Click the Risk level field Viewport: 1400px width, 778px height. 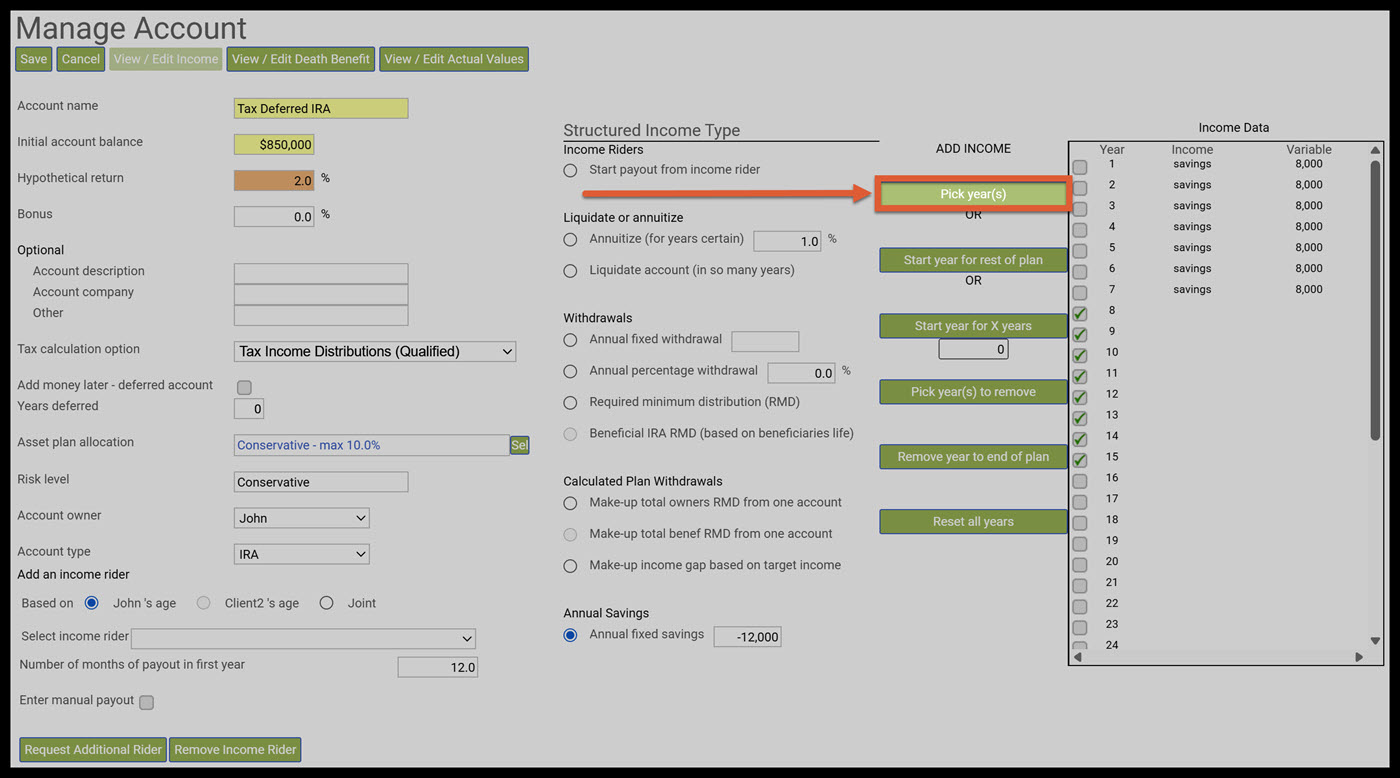coord(321,482)
